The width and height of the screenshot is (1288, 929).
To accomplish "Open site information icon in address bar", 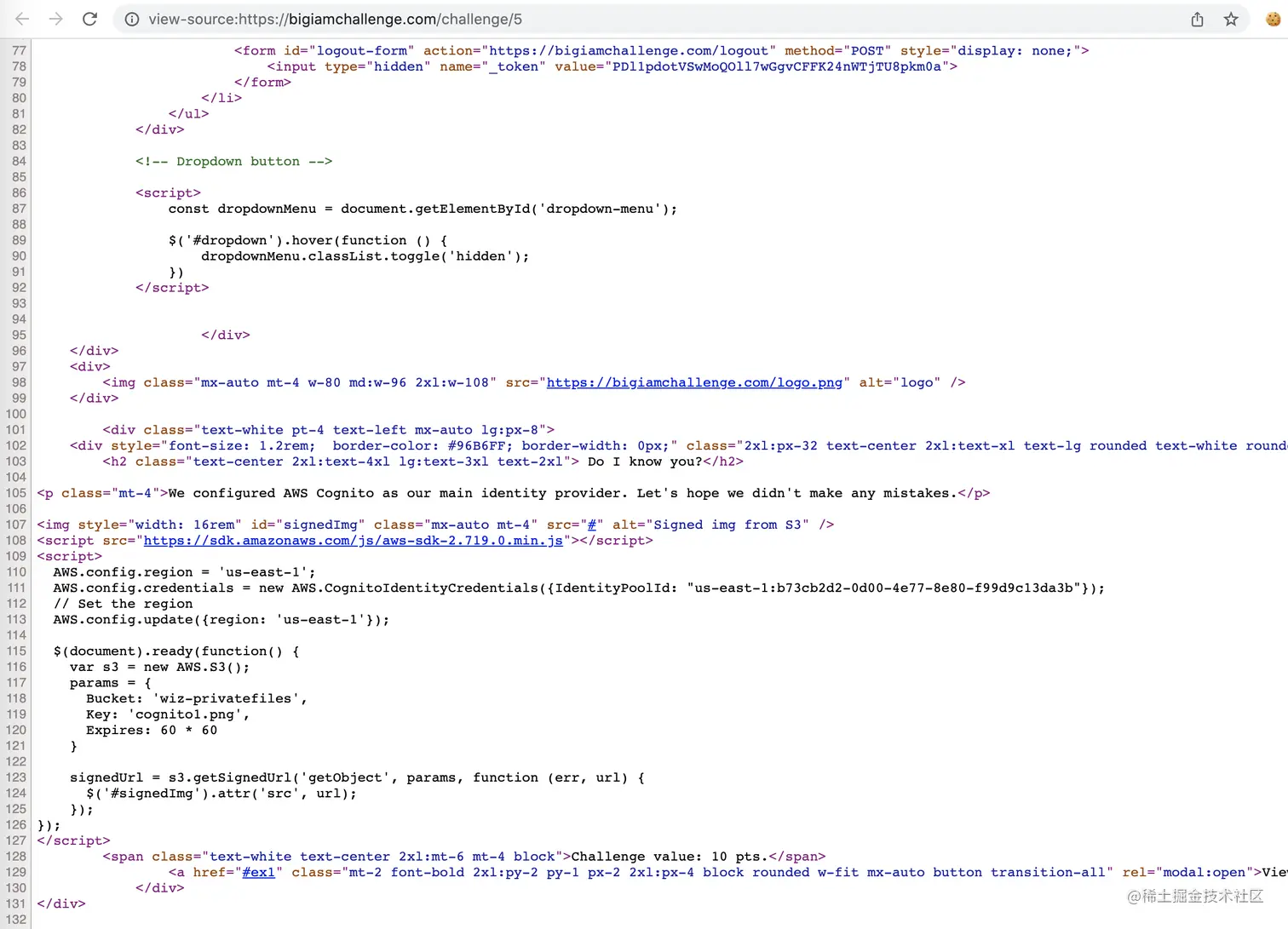I will (132, 19).
